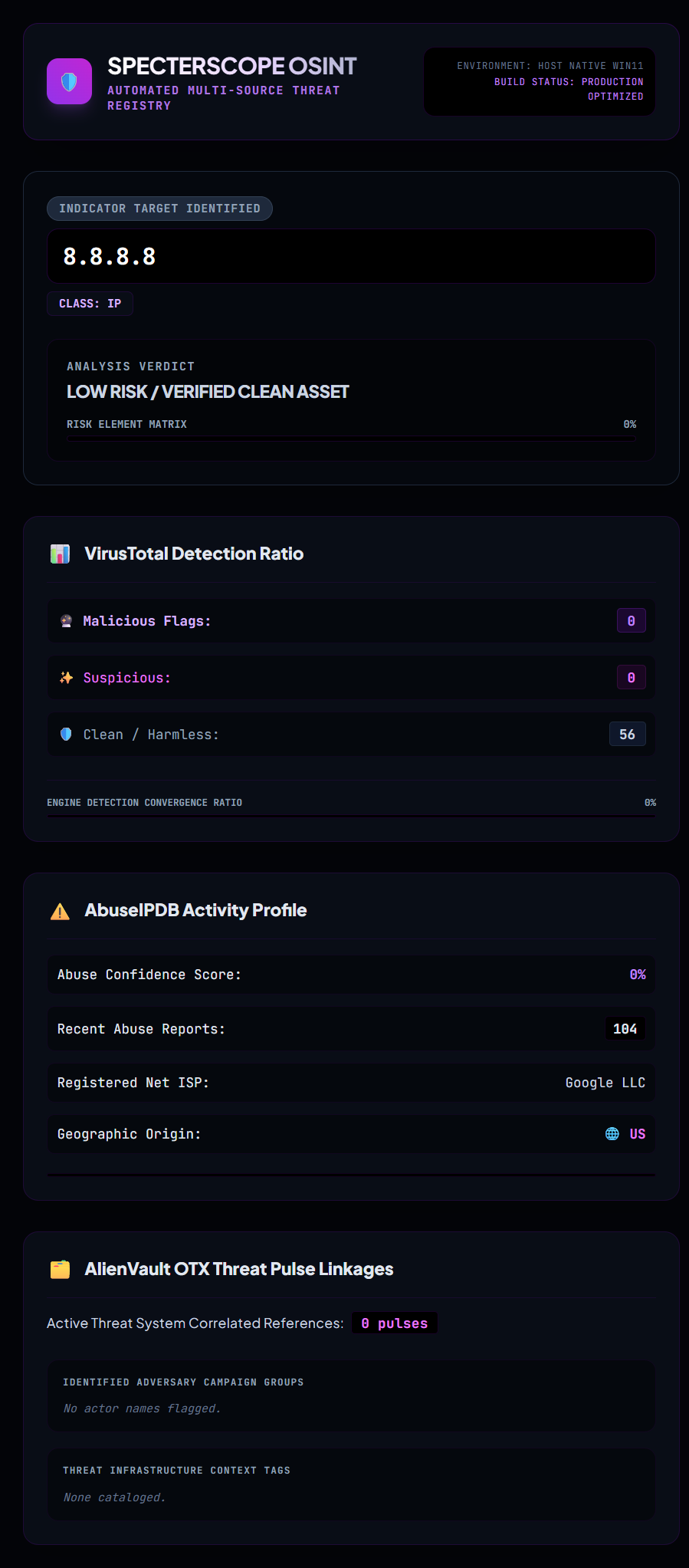The height and width of the screenshot is (1568, 689).
Task: Click the CLASS: IP badge
Action: click(90, 304)
